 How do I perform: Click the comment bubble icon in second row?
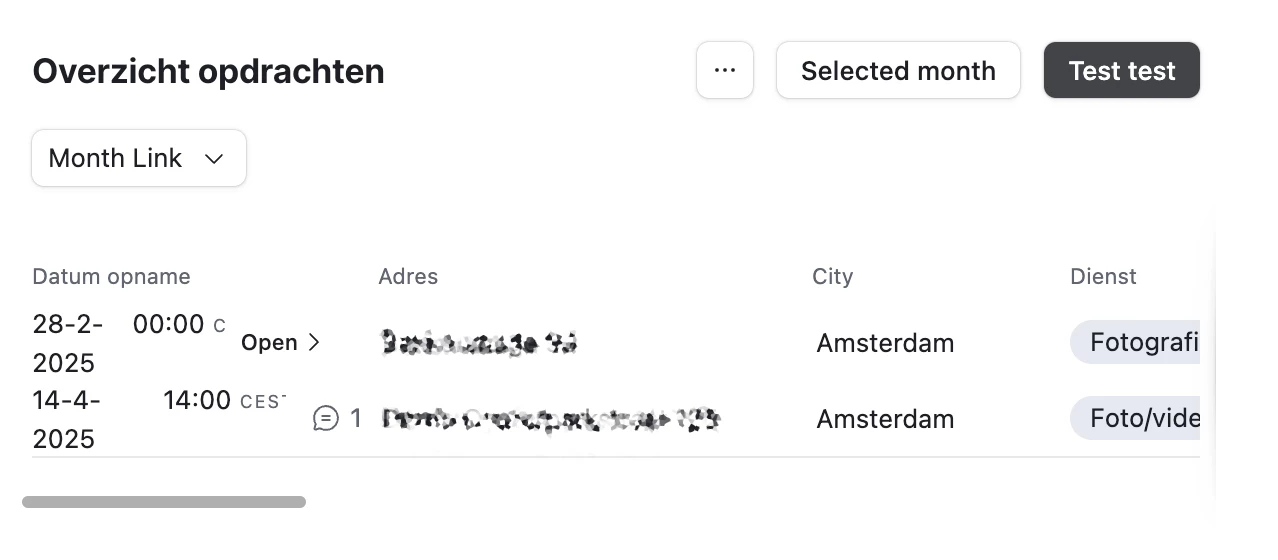[326, 418]
